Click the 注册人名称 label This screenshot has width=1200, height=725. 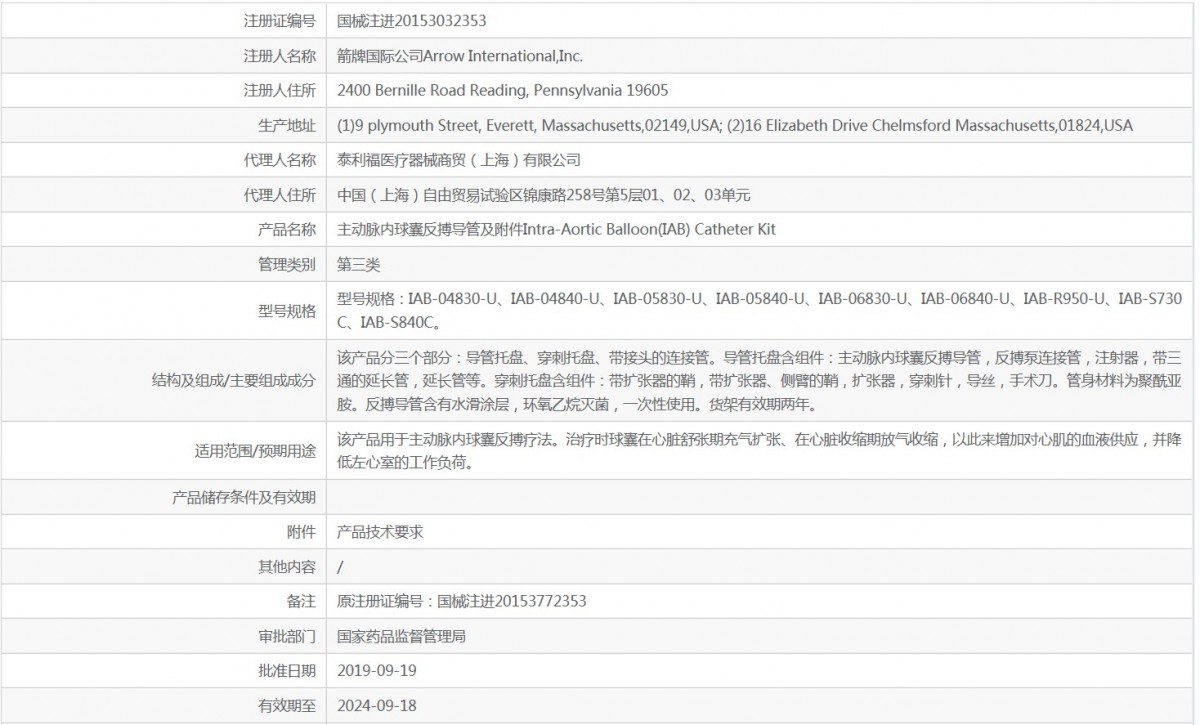[280, 55]
